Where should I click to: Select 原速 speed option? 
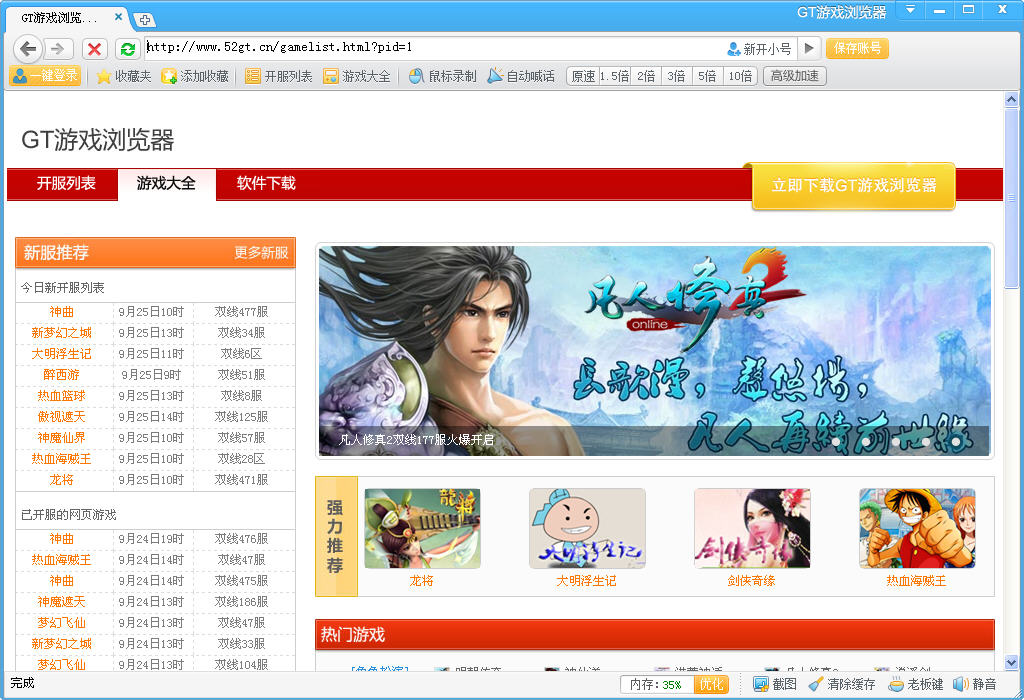pyautogui.click(x=583, y=76)
